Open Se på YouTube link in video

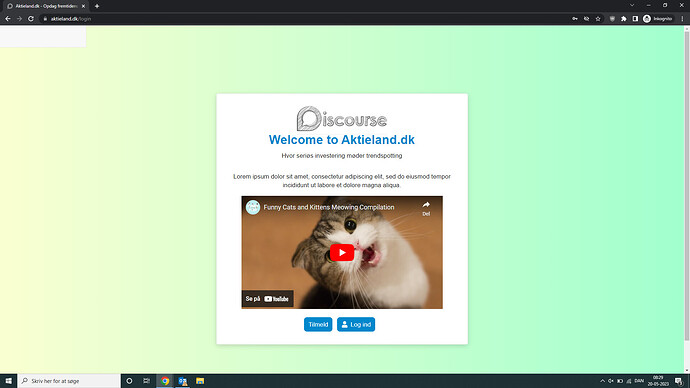(268, 299)
